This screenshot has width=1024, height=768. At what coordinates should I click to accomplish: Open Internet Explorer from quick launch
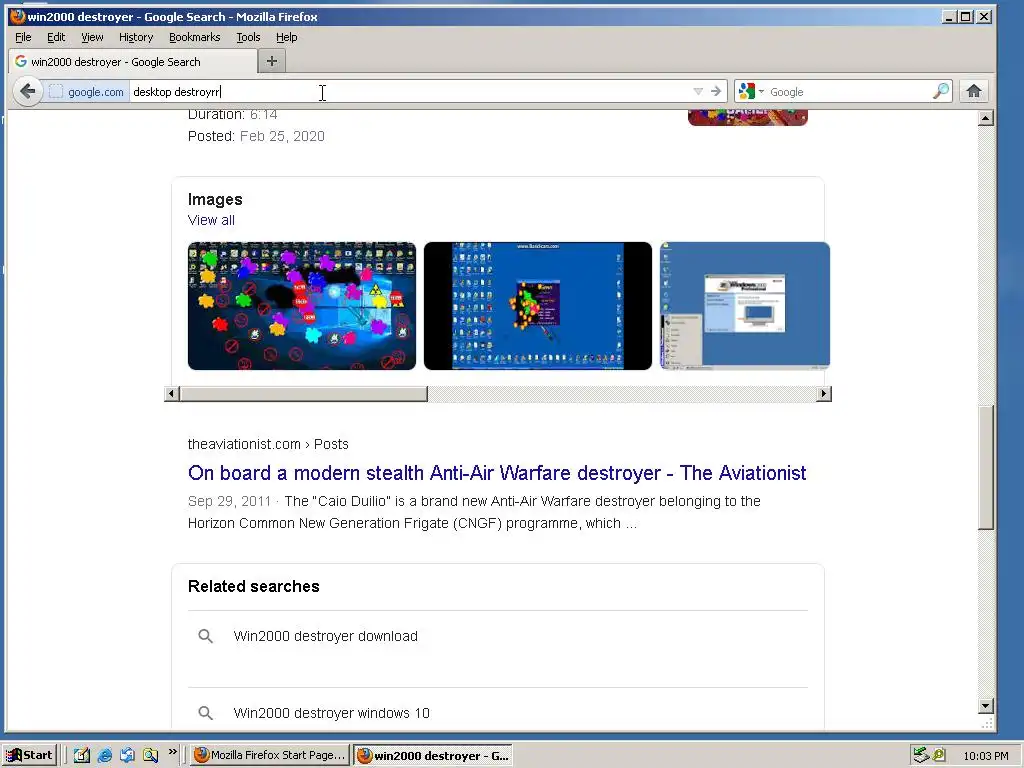click(104, 755)
